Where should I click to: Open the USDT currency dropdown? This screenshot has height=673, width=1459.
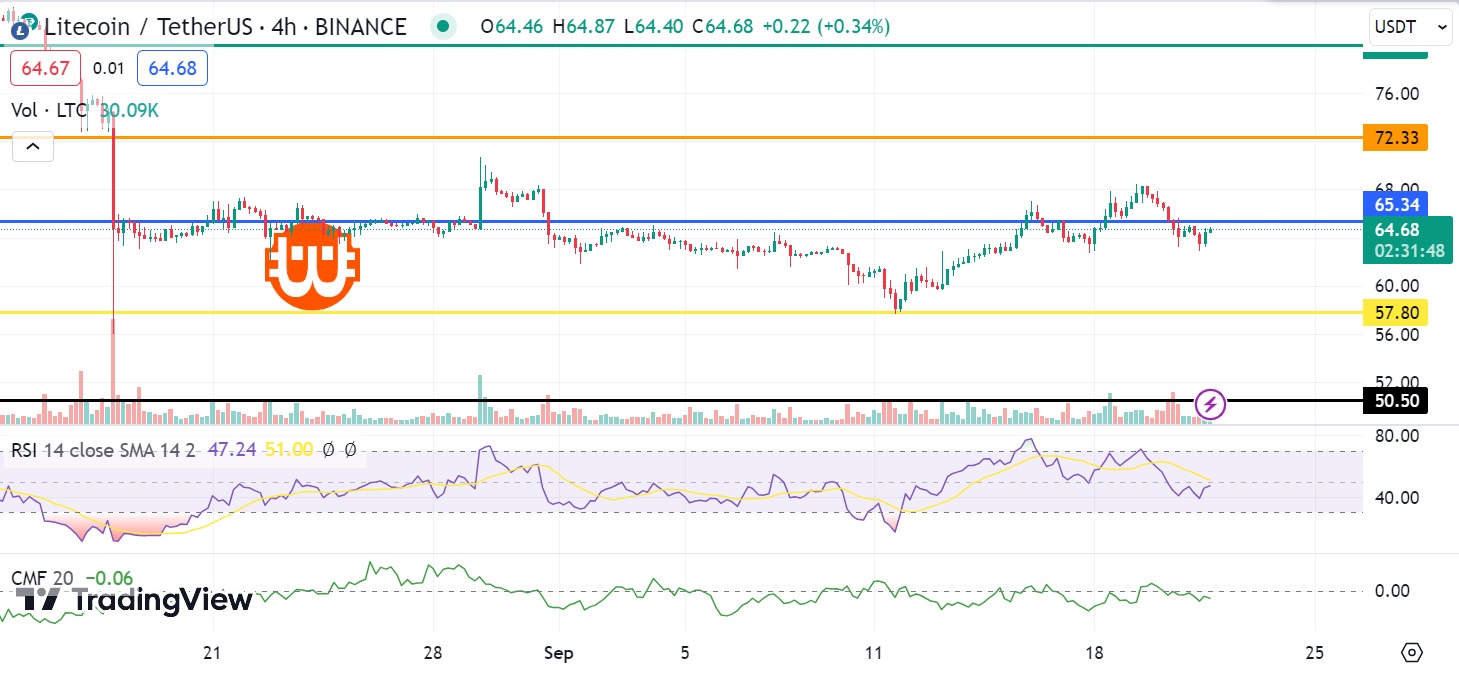(x=1410, y=27)
